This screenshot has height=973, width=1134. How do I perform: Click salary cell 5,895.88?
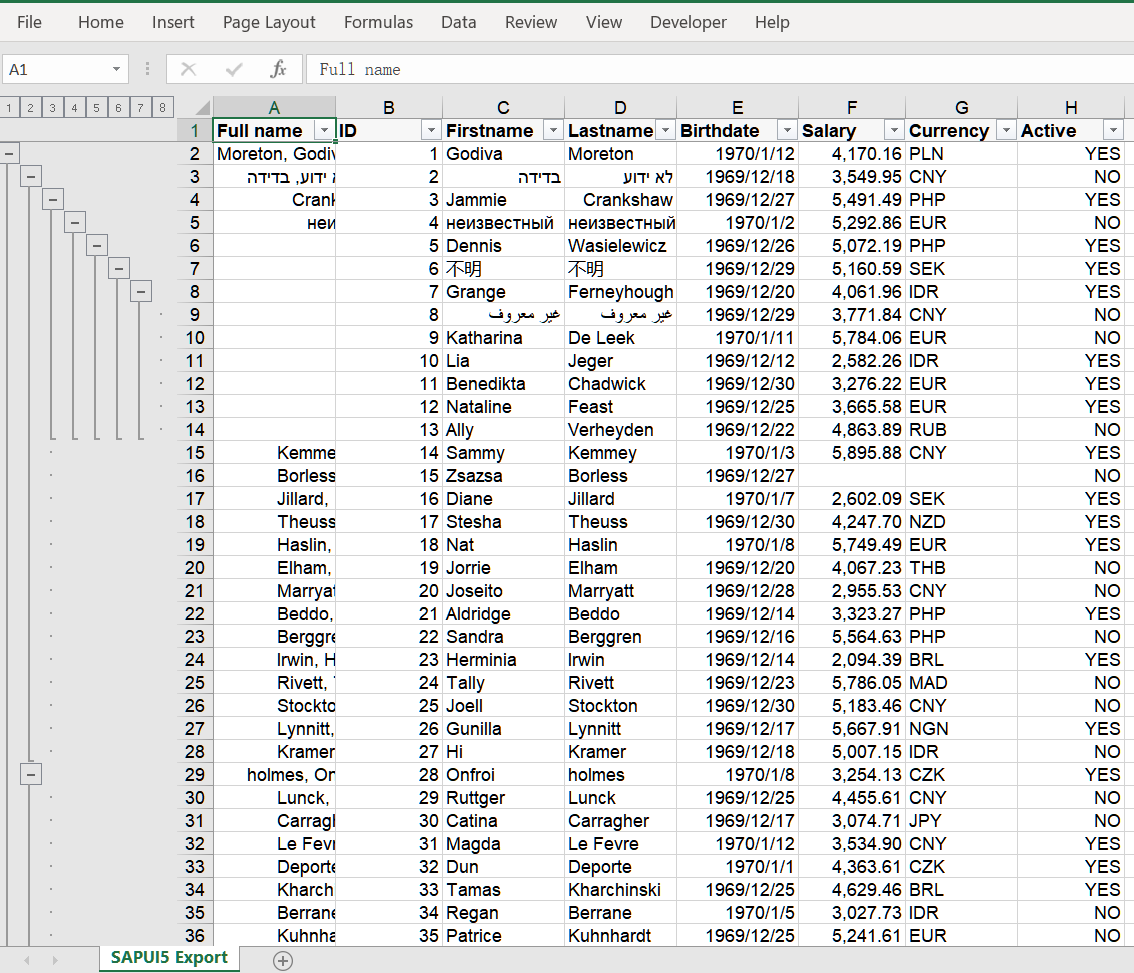coord(852,453)
